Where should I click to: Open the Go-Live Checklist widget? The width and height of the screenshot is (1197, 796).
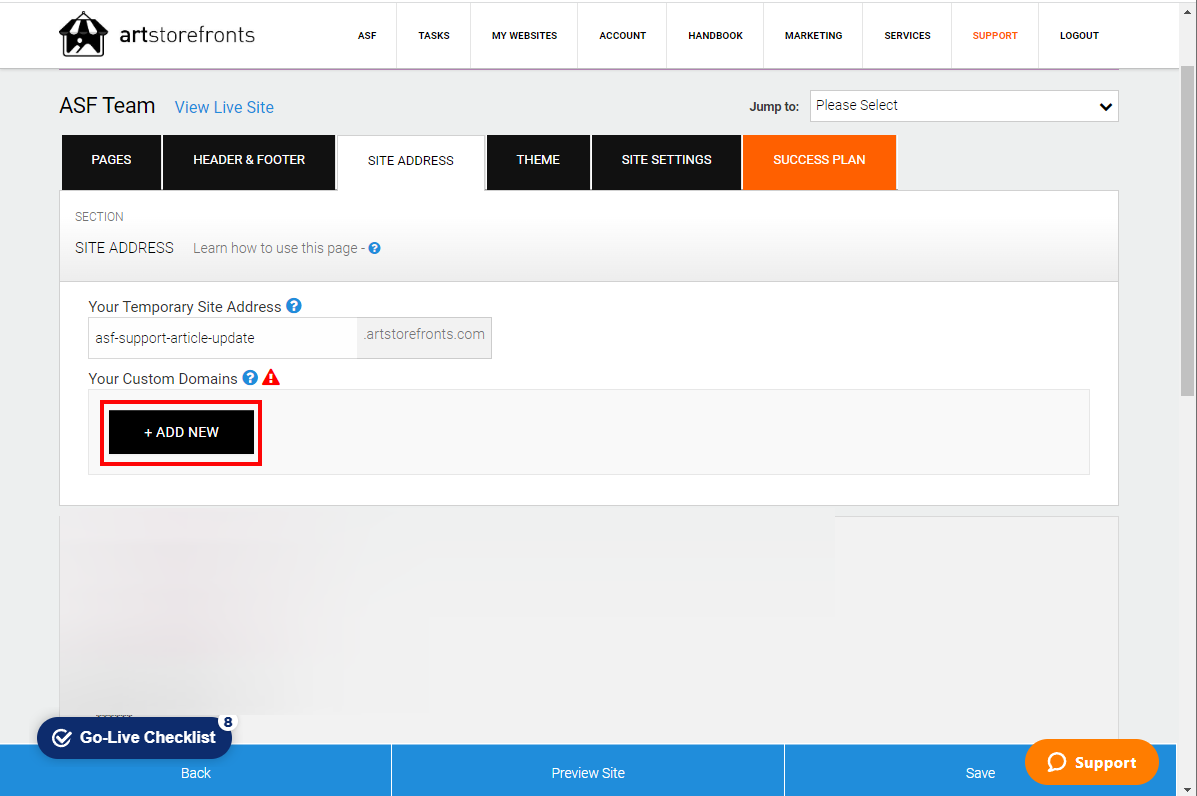click(134, 737)
